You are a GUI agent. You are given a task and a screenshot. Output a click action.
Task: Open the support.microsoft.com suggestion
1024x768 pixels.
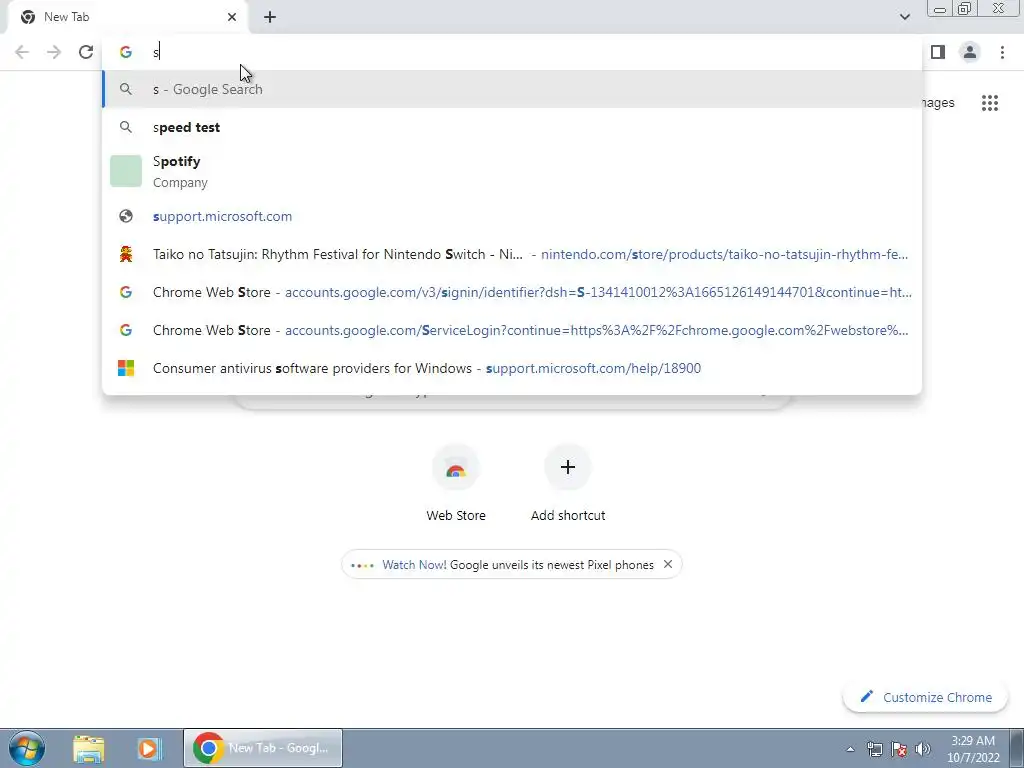click(512, 216)
